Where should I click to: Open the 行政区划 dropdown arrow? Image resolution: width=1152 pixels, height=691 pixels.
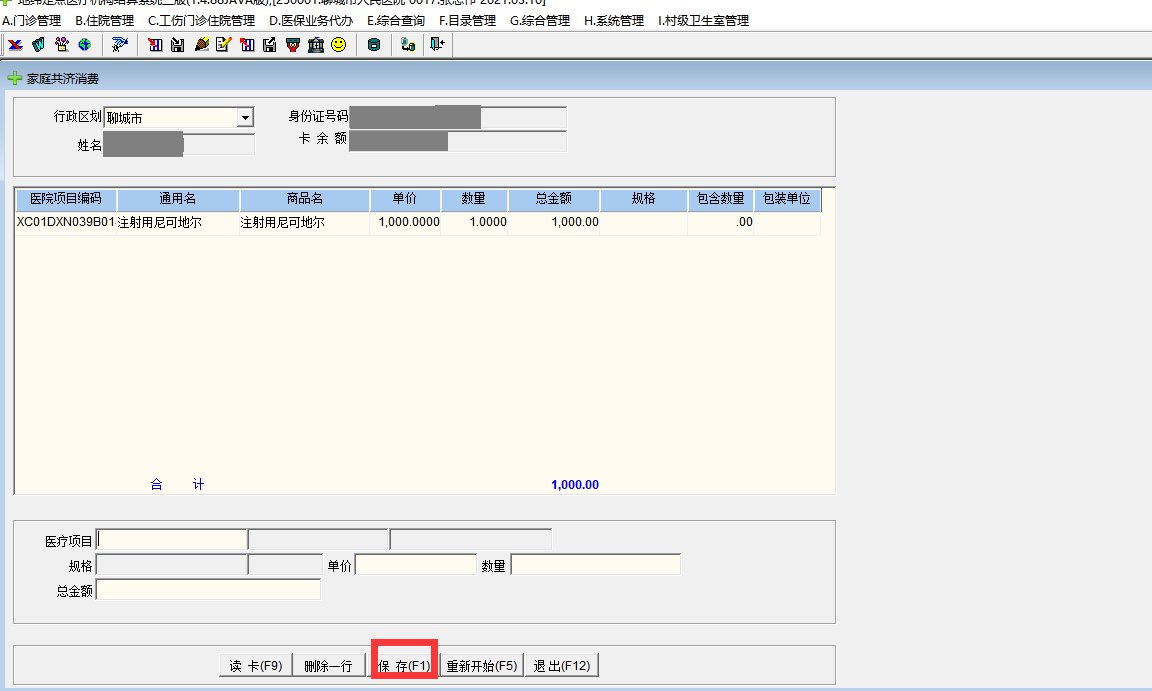coord(245,118)
